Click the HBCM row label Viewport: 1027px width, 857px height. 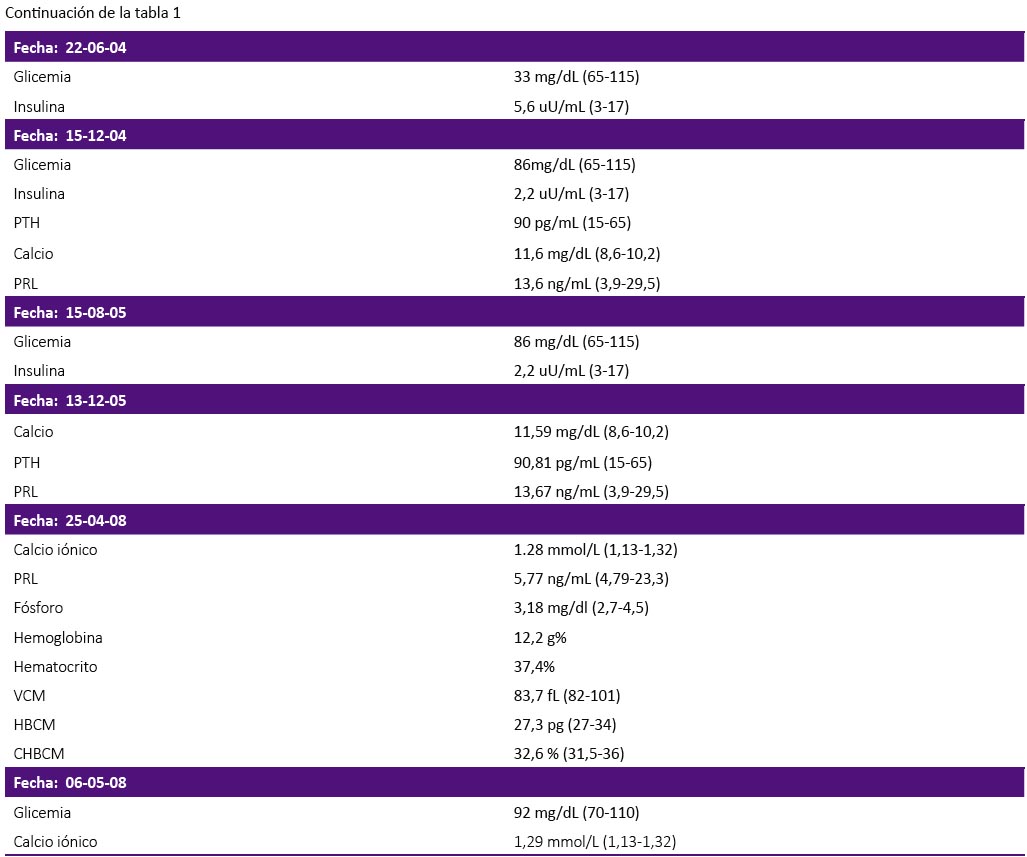coord(34,725)
